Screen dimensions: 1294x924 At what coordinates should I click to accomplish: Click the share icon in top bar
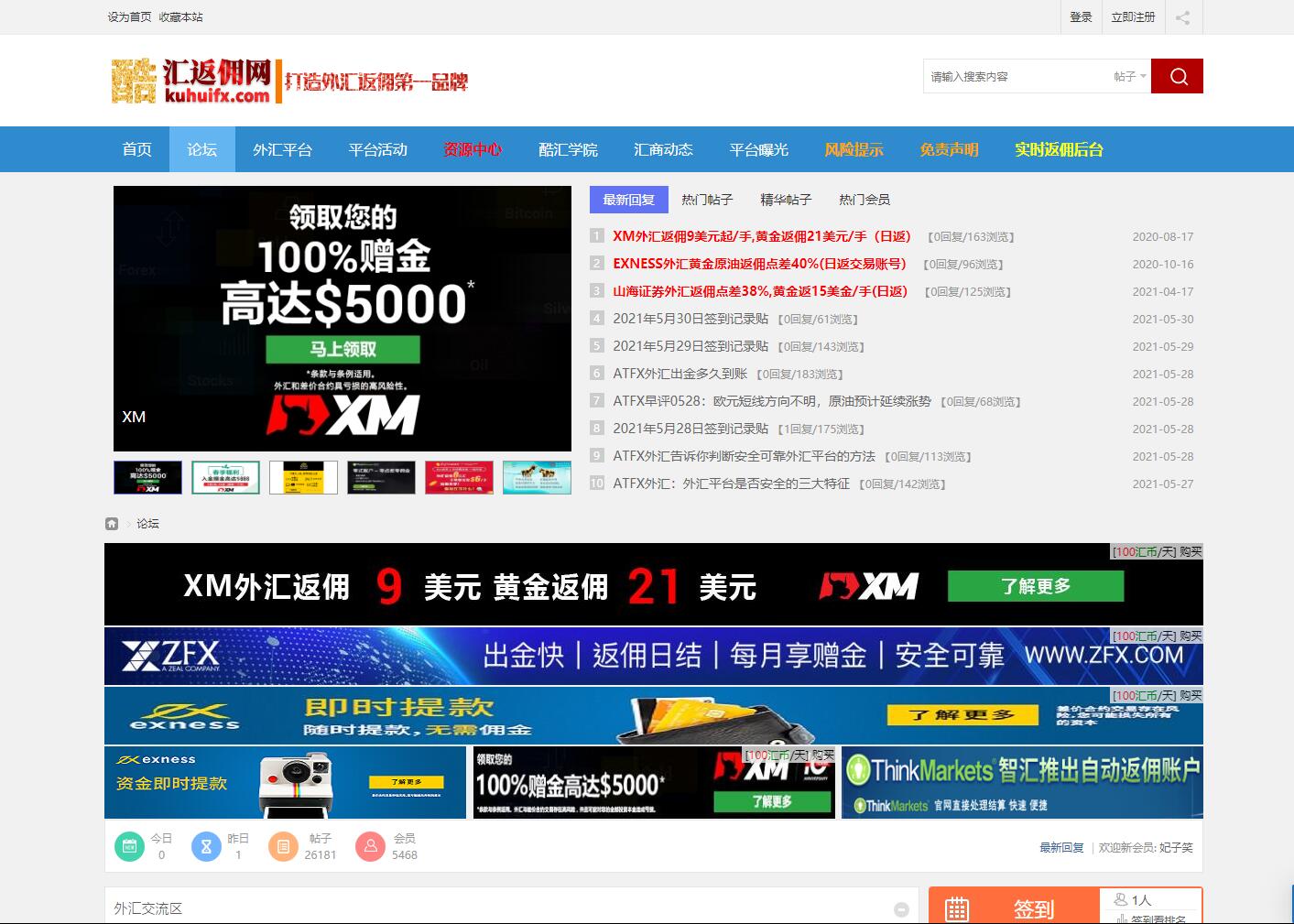click(1182, 17)
